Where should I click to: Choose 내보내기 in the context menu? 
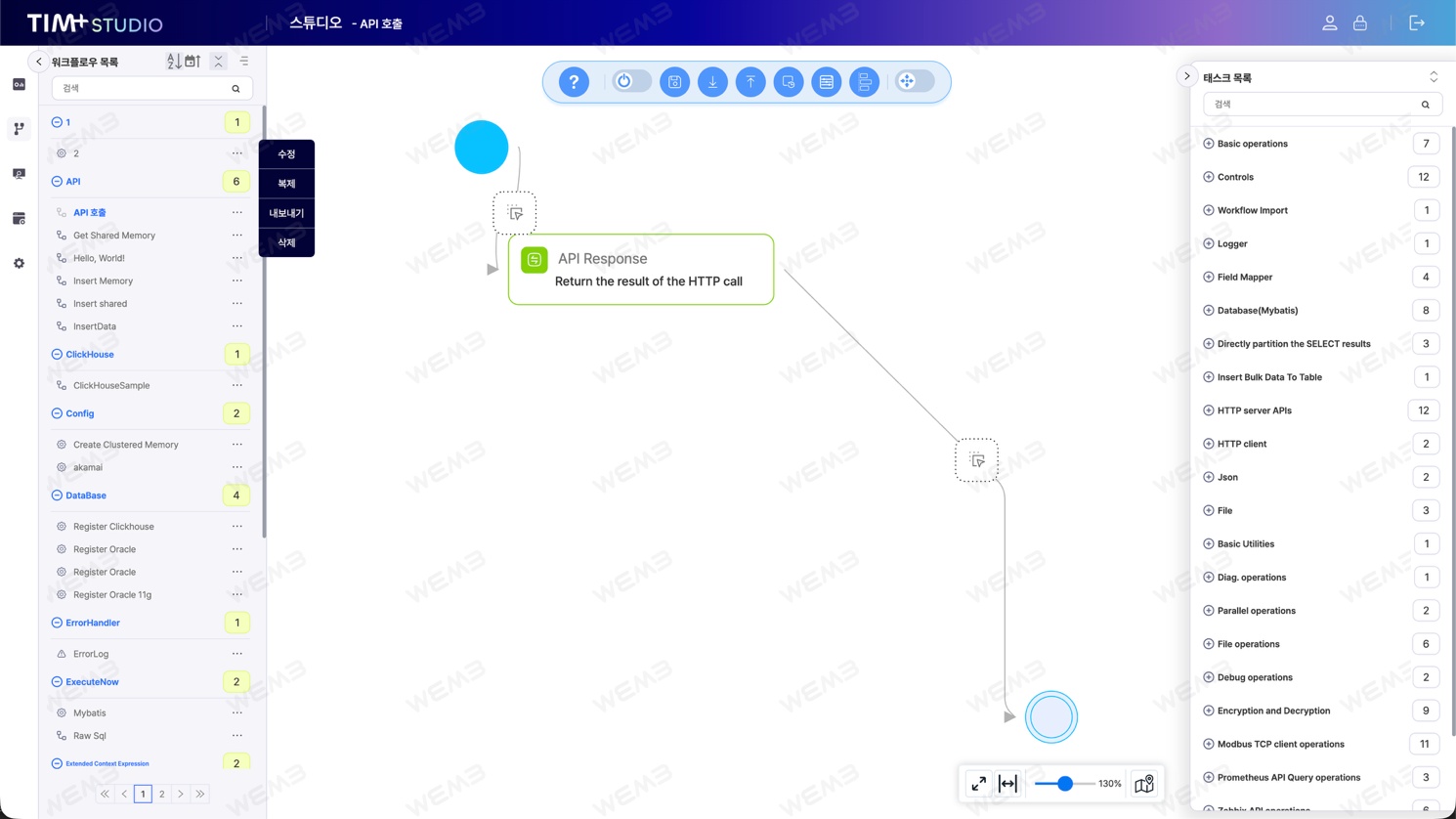[286, 213]
